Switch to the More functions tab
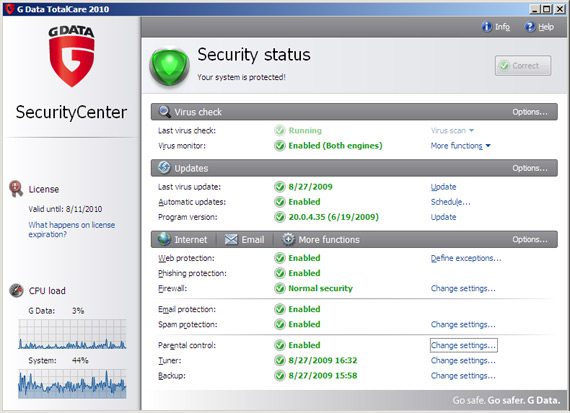Image resolution: width=570 pixels, height=413 pixels. tap(321, 240)
